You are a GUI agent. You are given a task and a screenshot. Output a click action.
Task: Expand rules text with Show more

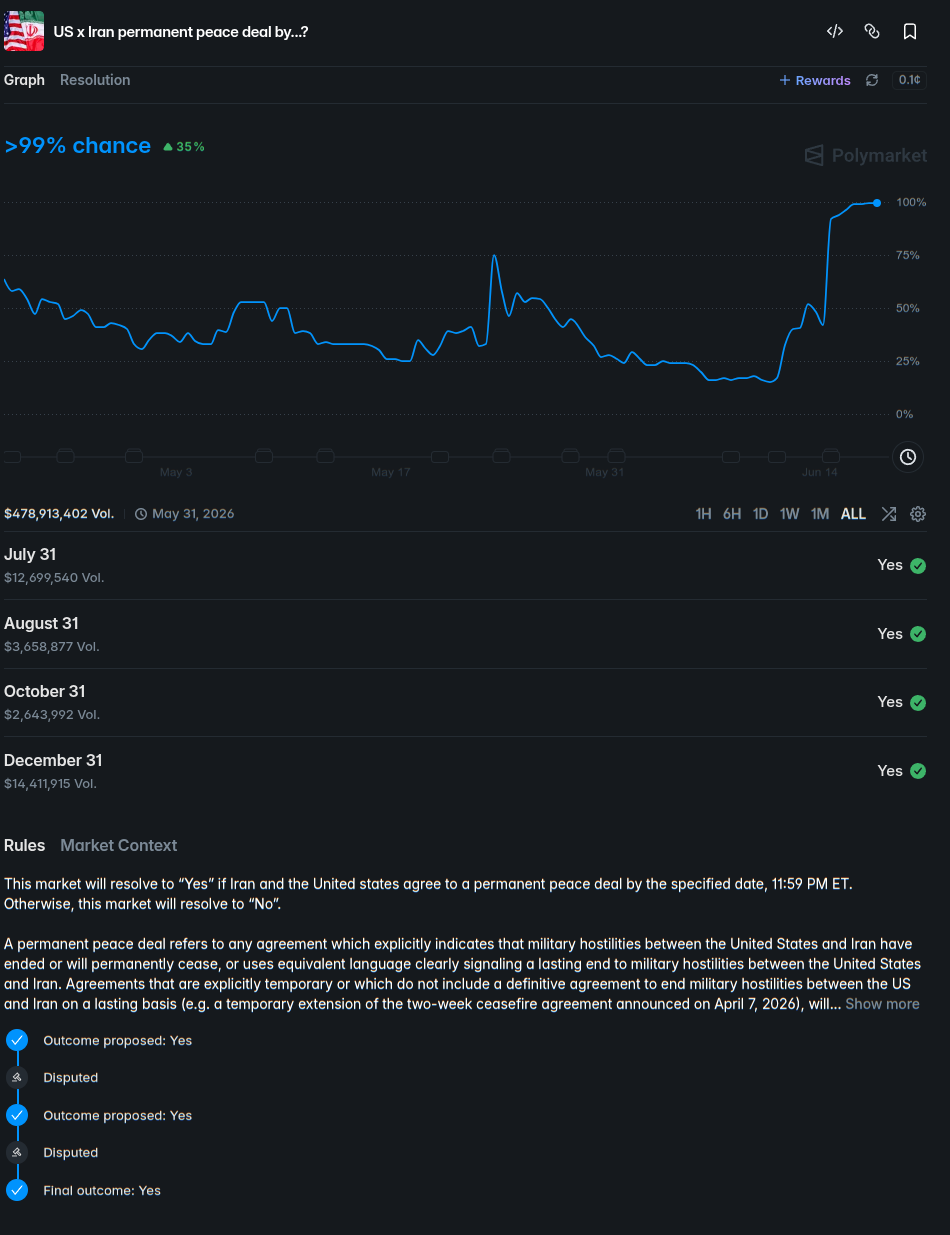point(882,1004)
